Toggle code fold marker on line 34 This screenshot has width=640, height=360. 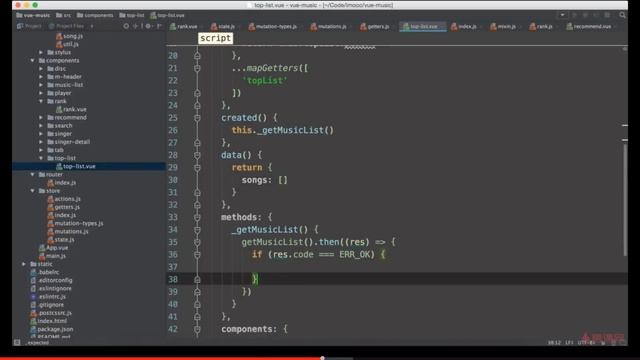pos(197,230)
